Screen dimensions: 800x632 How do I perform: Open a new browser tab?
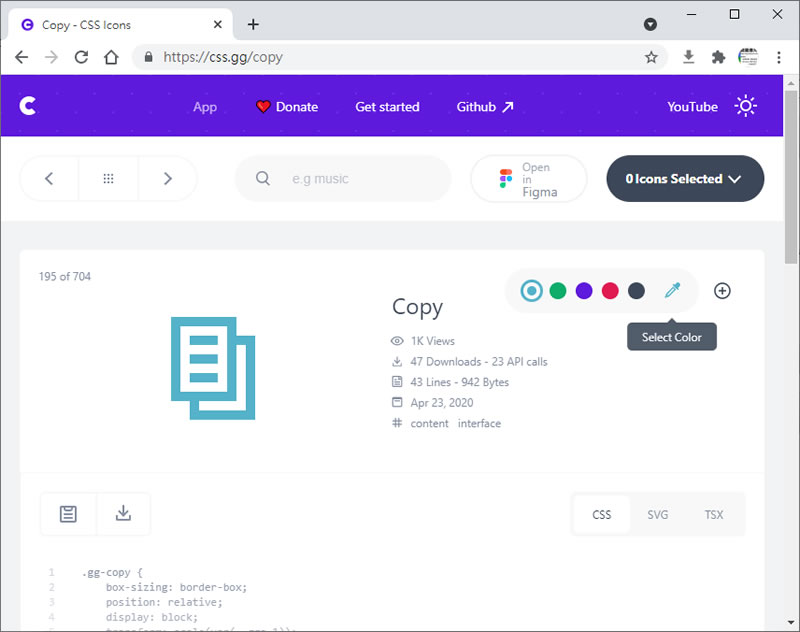click(253, 24)
